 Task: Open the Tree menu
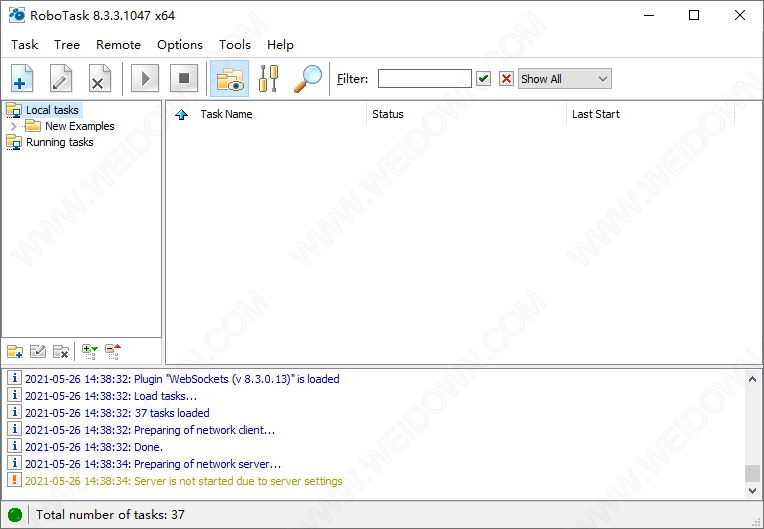[67, 45]
